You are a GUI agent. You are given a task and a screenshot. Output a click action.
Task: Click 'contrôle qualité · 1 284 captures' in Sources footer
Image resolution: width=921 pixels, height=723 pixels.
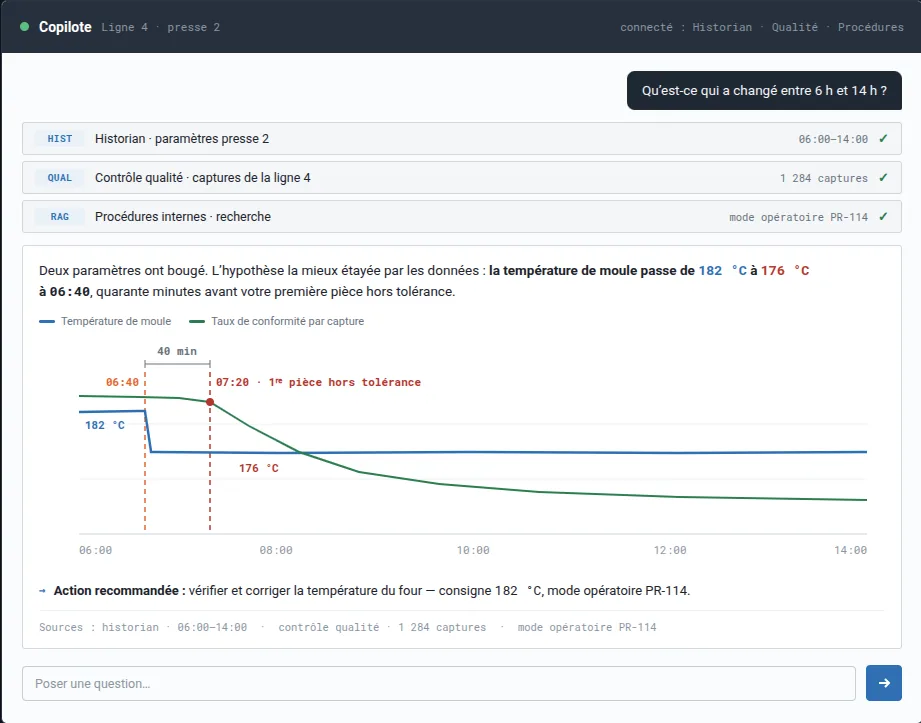(x=382, y=627)
